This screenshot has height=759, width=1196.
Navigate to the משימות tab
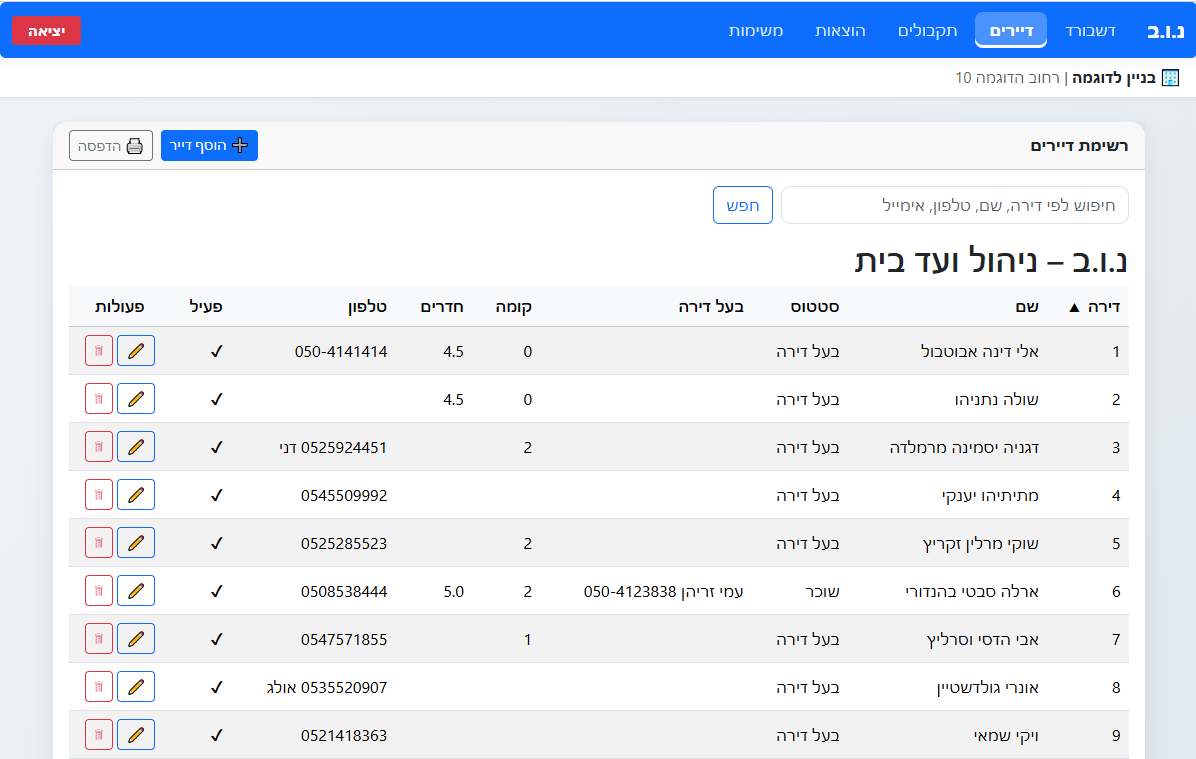756,30
